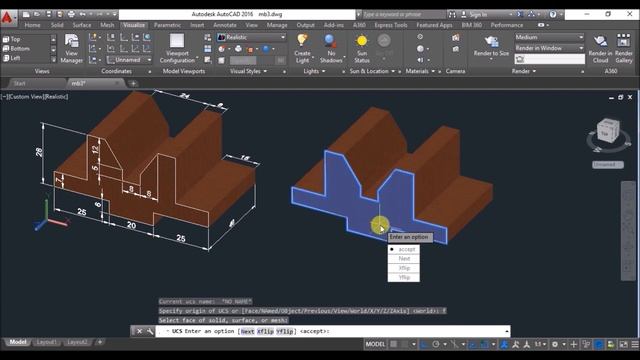Image resolution: width=640 pixels, height=360 pixels.
Task: Click Render to Size teapot icon
Action: tap(491, 42)
